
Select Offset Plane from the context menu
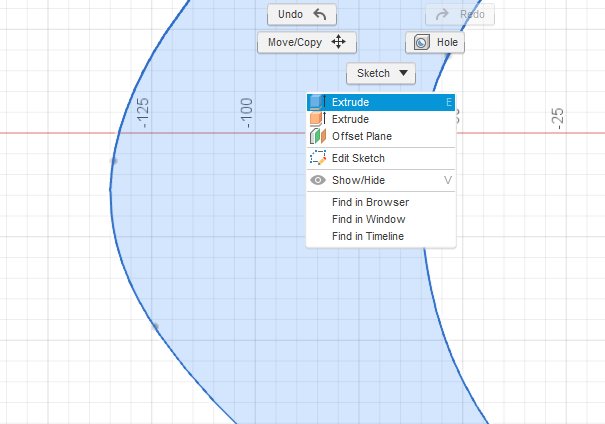pos(381,136)
